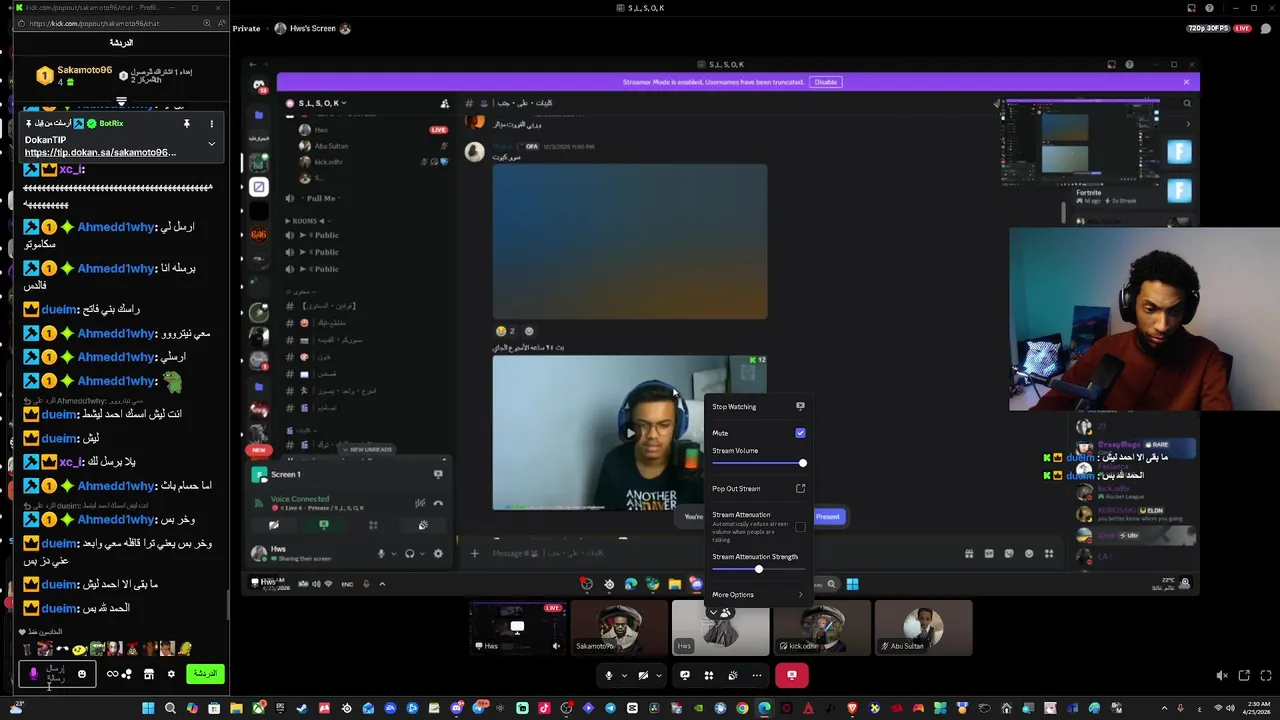Open headphone device dropdown beside Hws
Screen dimensions: 1280x720
tap(420, 553)
